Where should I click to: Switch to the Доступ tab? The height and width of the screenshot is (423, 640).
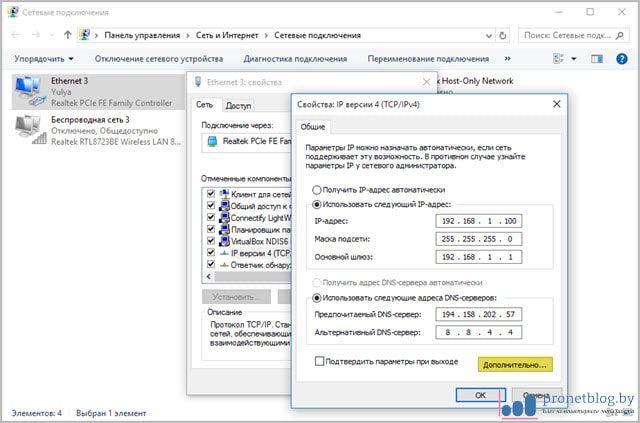[238, 105]
